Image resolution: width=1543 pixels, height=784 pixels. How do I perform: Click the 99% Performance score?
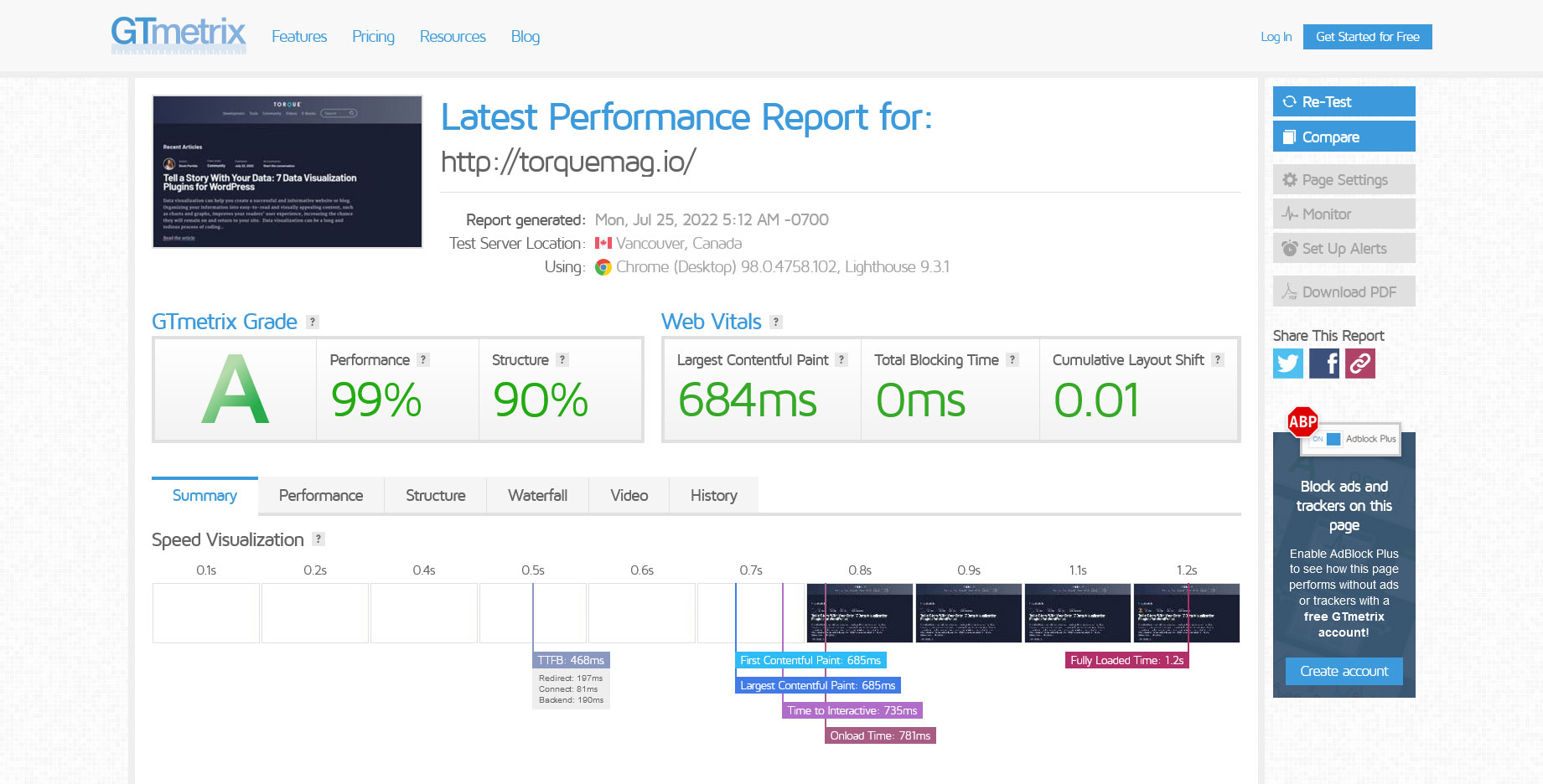tap(376, 400)
